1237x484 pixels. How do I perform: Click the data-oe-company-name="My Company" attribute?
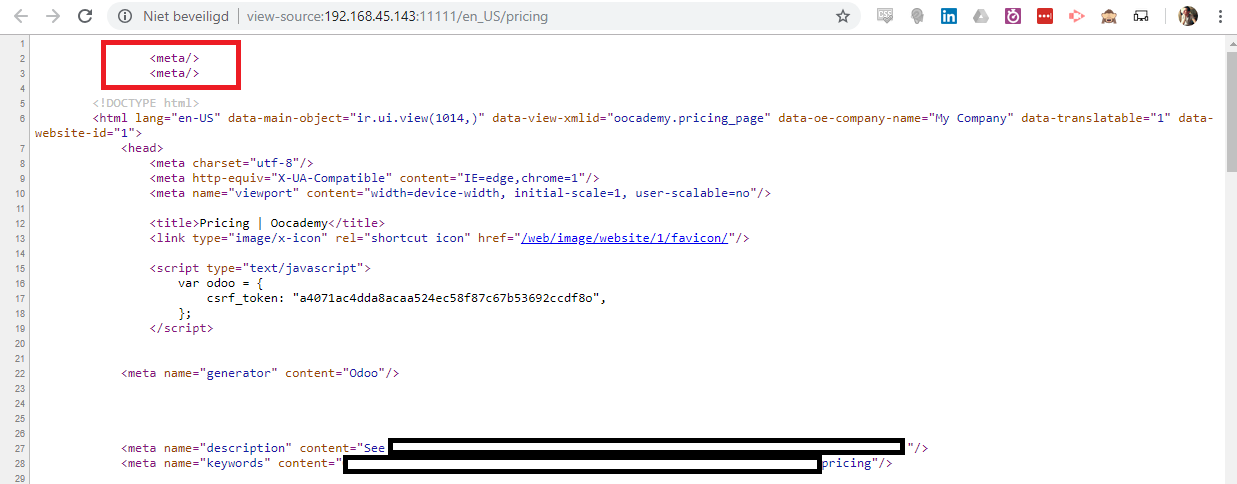[897, 118]
